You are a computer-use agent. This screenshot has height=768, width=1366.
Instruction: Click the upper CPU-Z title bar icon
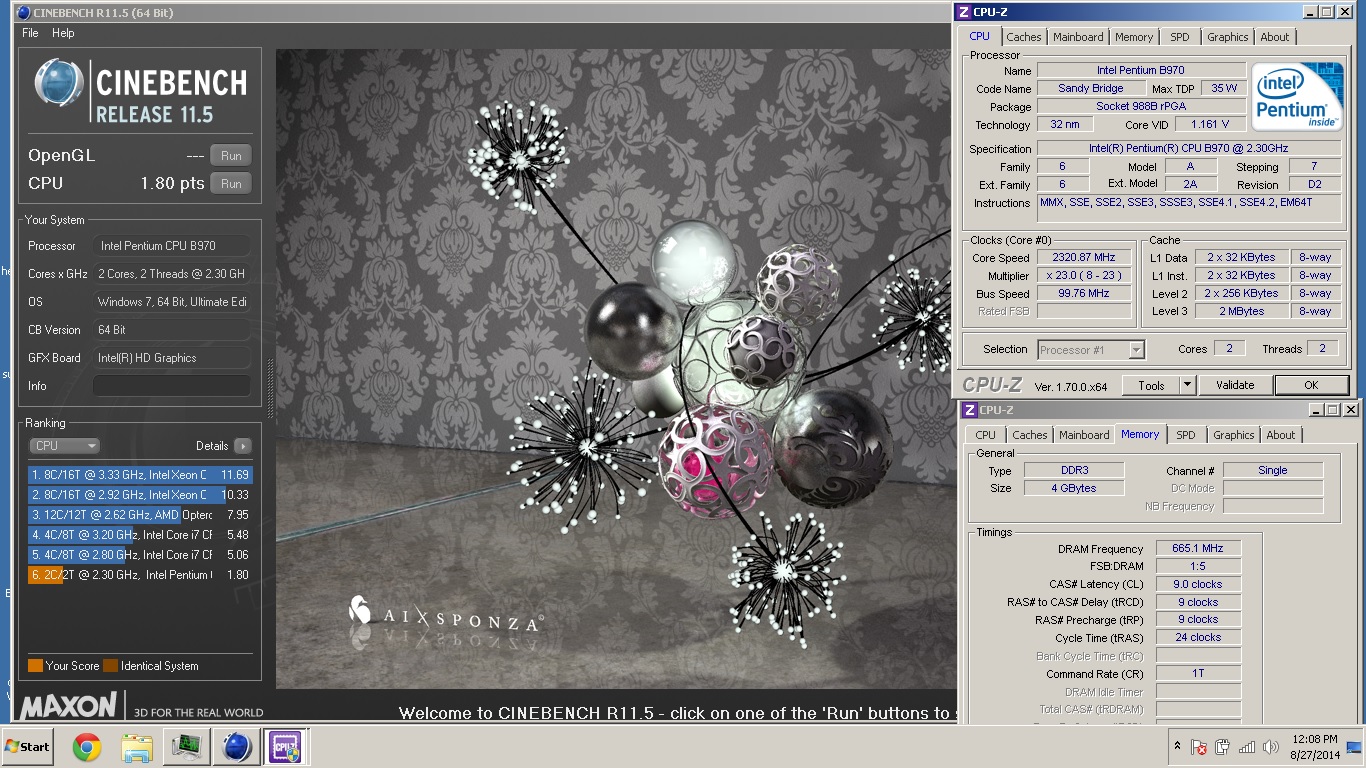[963, 12]
